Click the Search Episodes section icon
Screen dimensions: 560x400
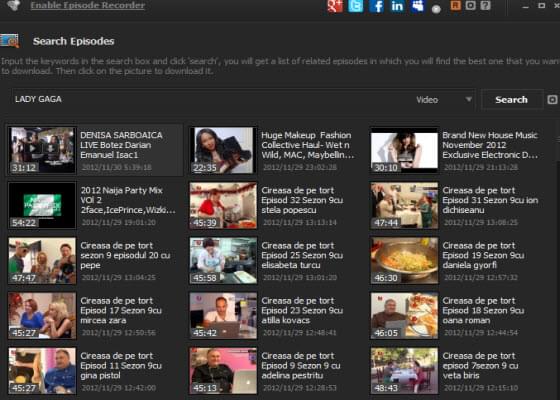10,41
